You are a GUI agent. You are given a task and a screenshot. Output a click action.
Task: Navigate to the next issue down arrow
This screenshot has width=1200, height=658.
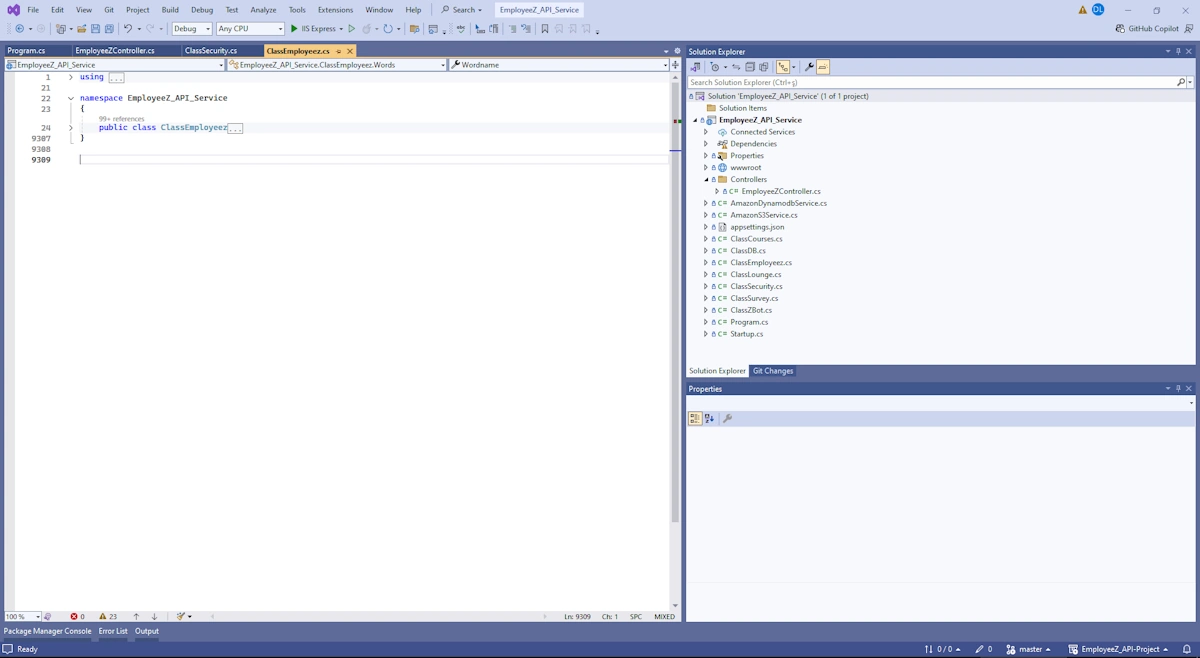[x=154, y=616]
